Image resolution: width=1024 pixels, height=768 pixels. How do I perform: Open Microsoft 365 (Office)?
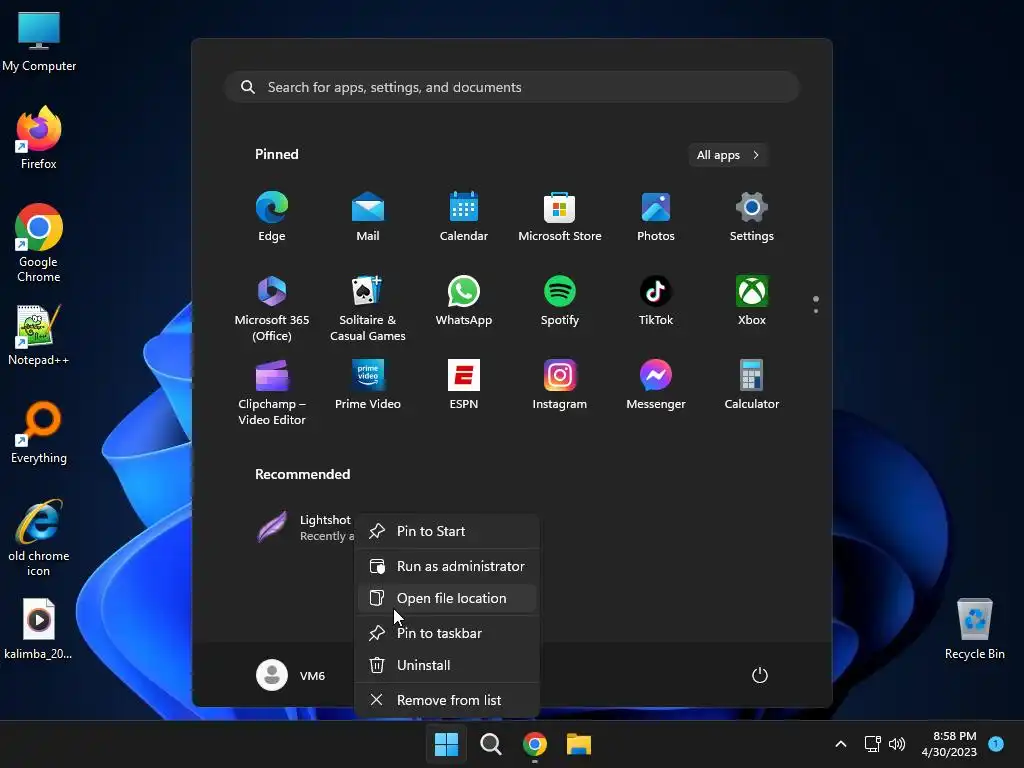[x=272, y=308]
